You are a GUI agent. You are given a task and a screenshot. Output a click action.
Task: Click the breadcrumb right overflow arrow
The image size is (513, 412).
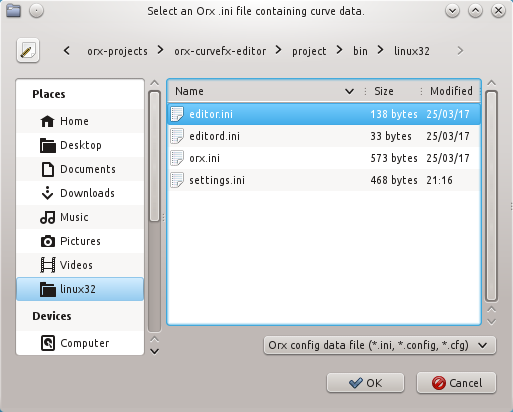point(460,51)
